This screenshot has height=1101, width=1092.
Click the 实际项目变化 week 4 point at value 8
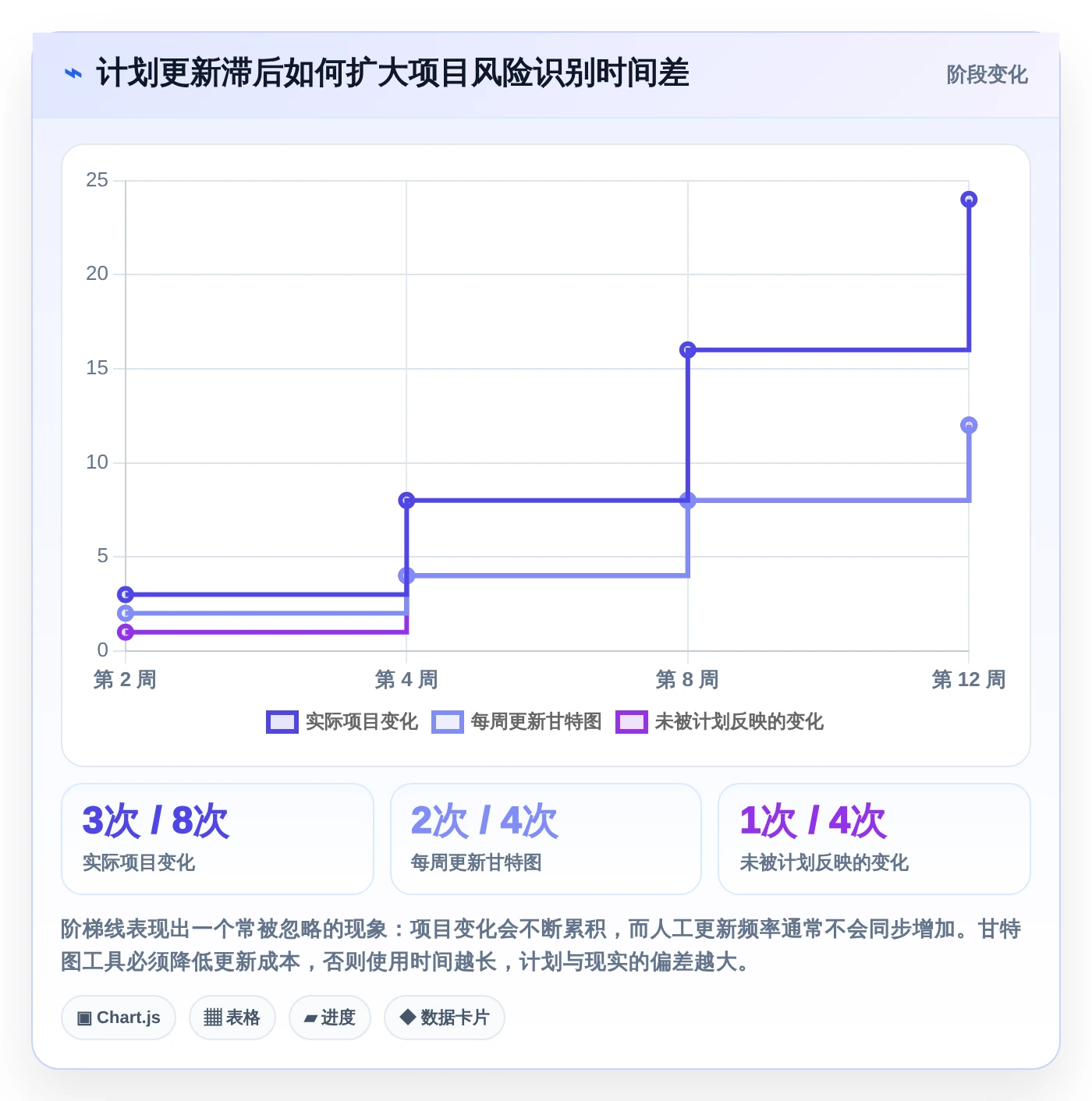[x=406, y=501]
